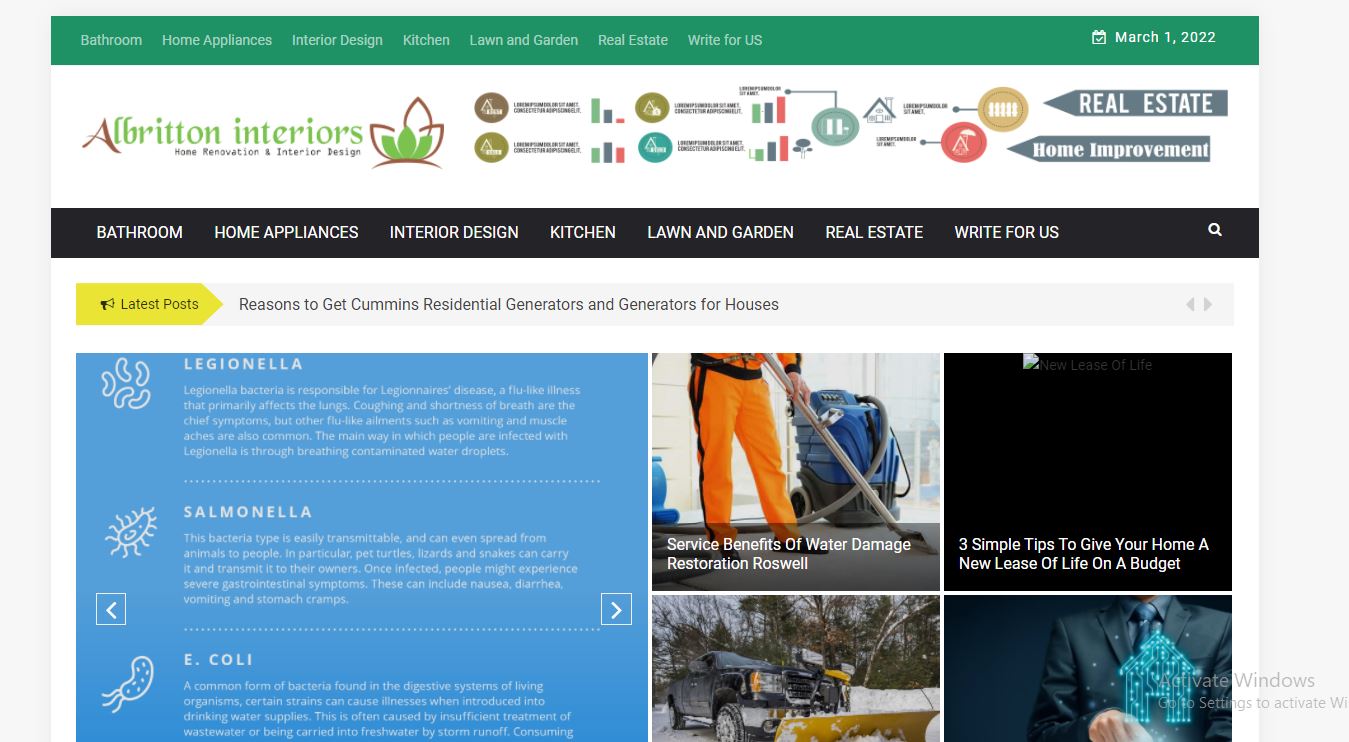The image size is (1349, 742).
Task: Click the snow plow truck thumbnail
Action: [x=796, y=668]
